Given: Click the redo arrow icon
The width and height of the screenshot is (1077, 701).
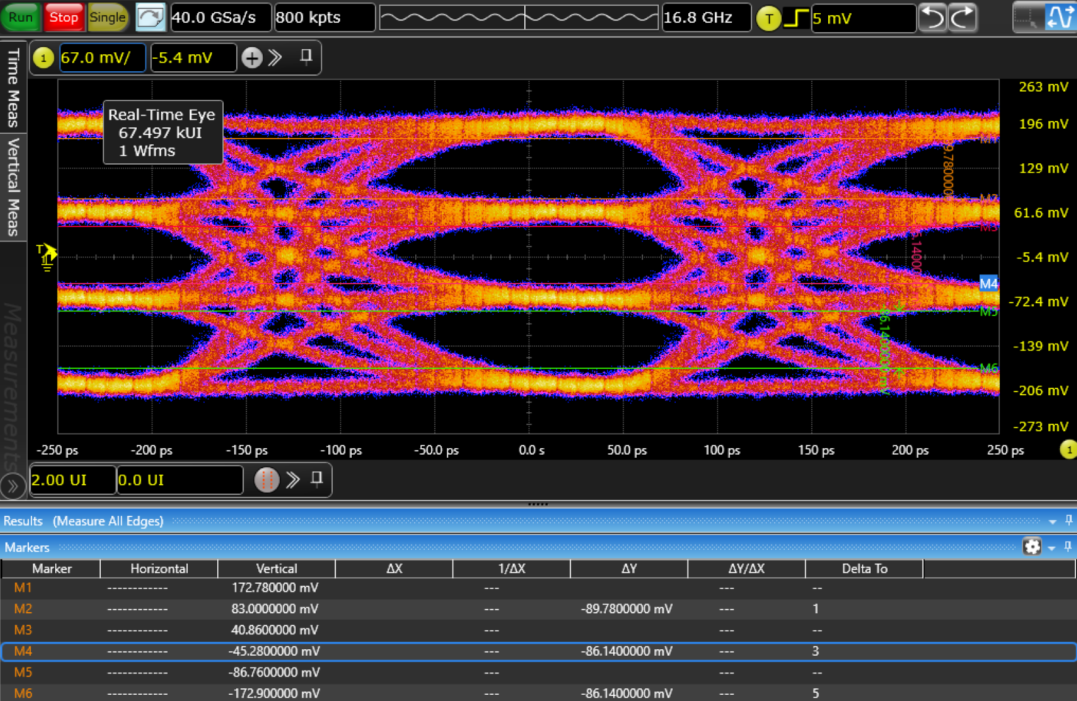Looking at the screenshot, I should click(x=962, y=17).
